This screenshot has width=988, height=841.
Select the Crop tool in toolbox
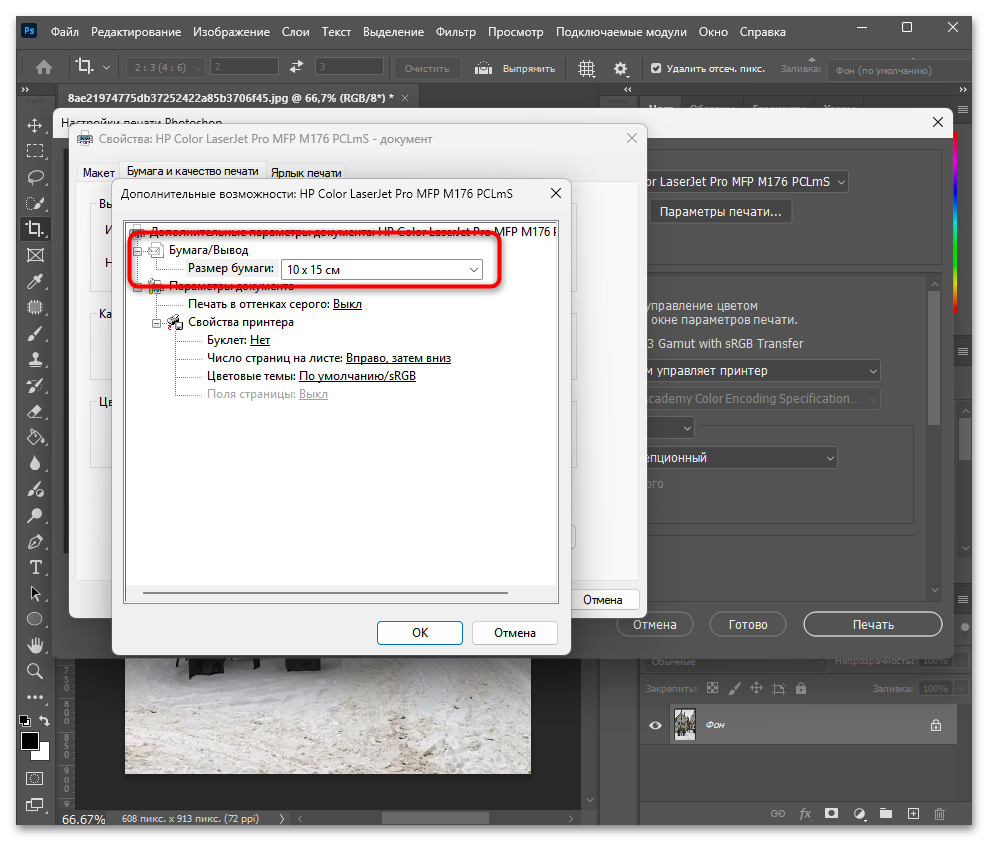pyautogui.click(x=35, y=229)
